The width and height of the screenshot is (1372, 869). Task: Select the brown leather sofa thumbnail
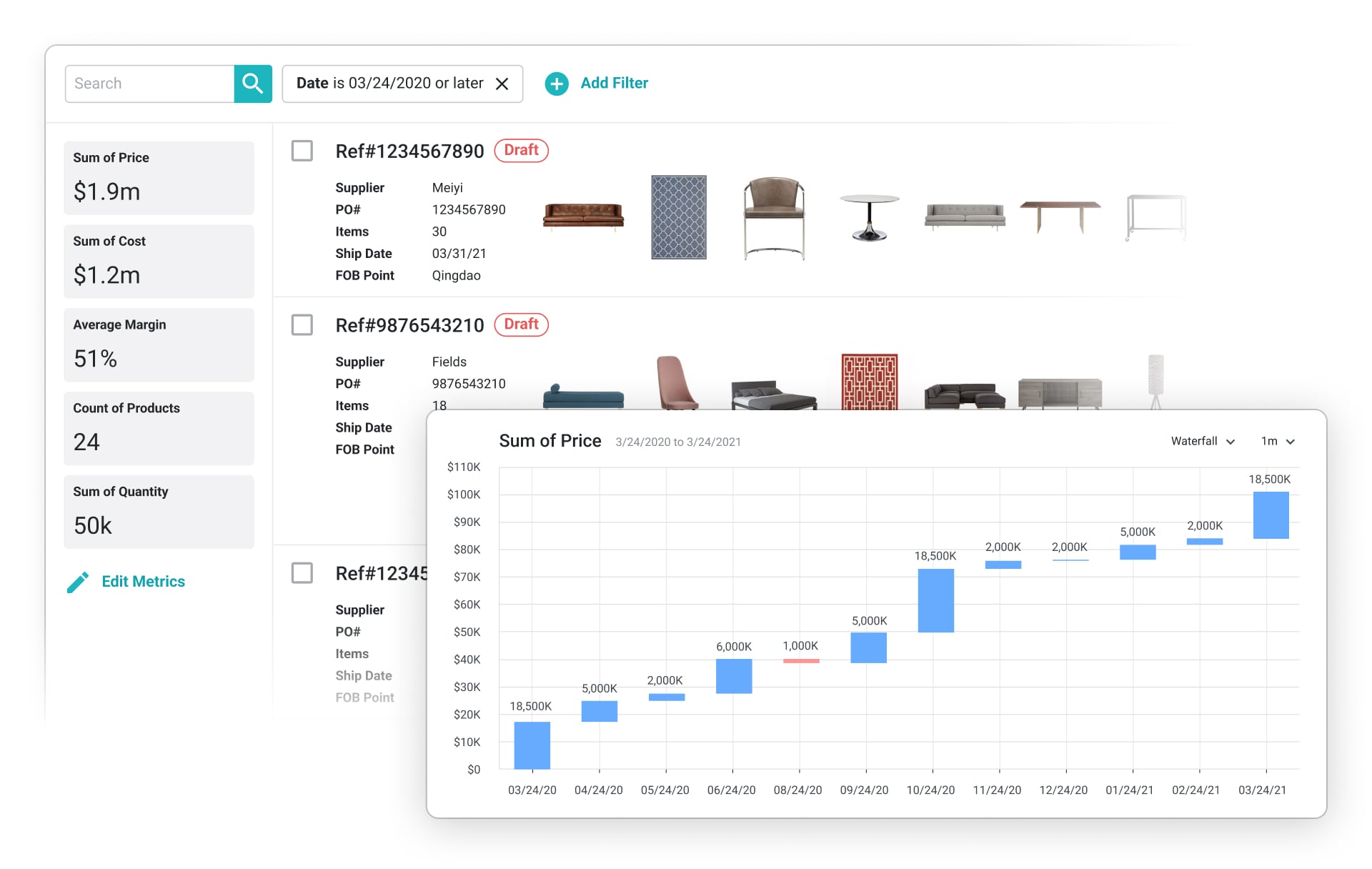pyautogui.click(x=583, y=216)
